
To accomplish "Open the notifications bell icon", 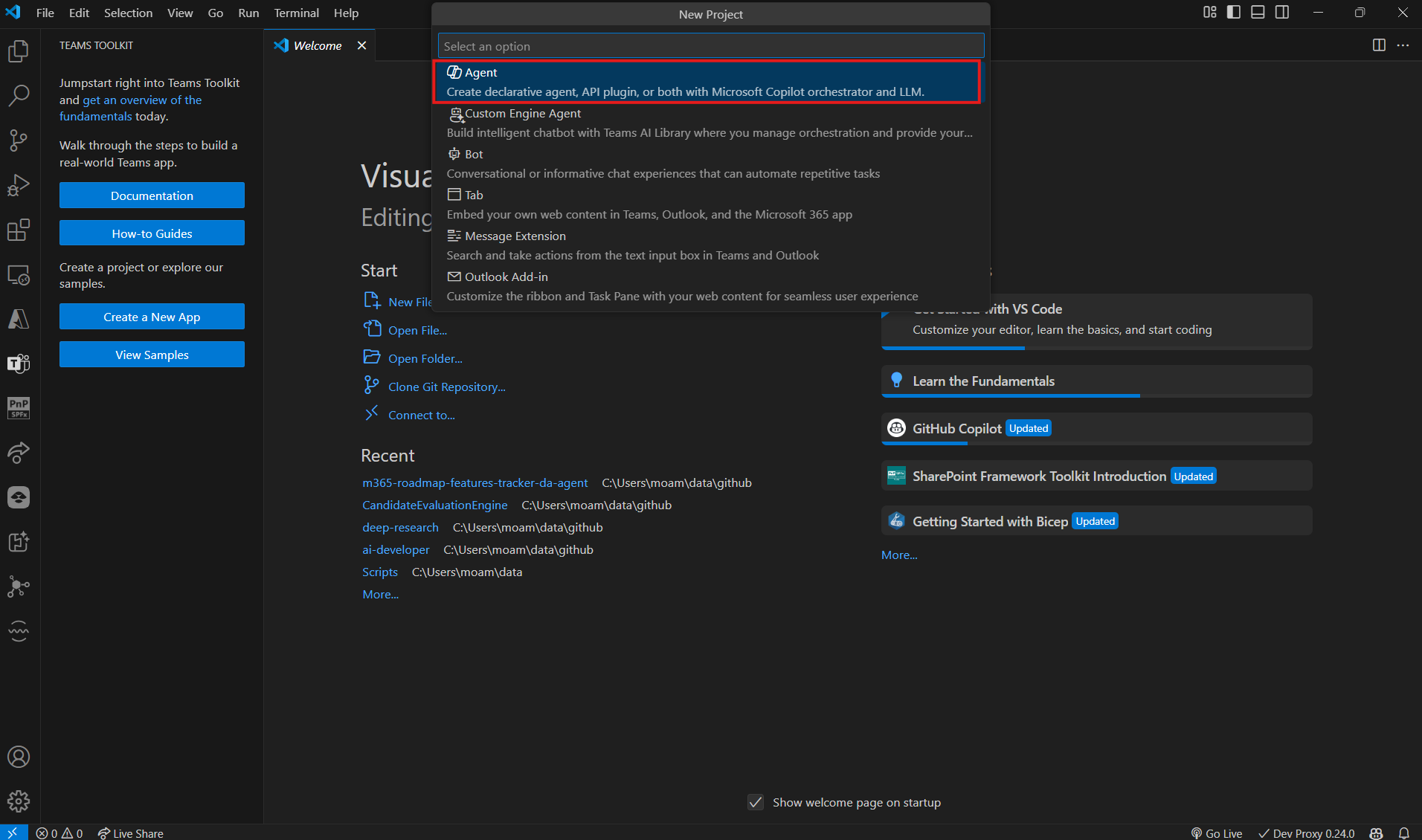I will 1404,833.
